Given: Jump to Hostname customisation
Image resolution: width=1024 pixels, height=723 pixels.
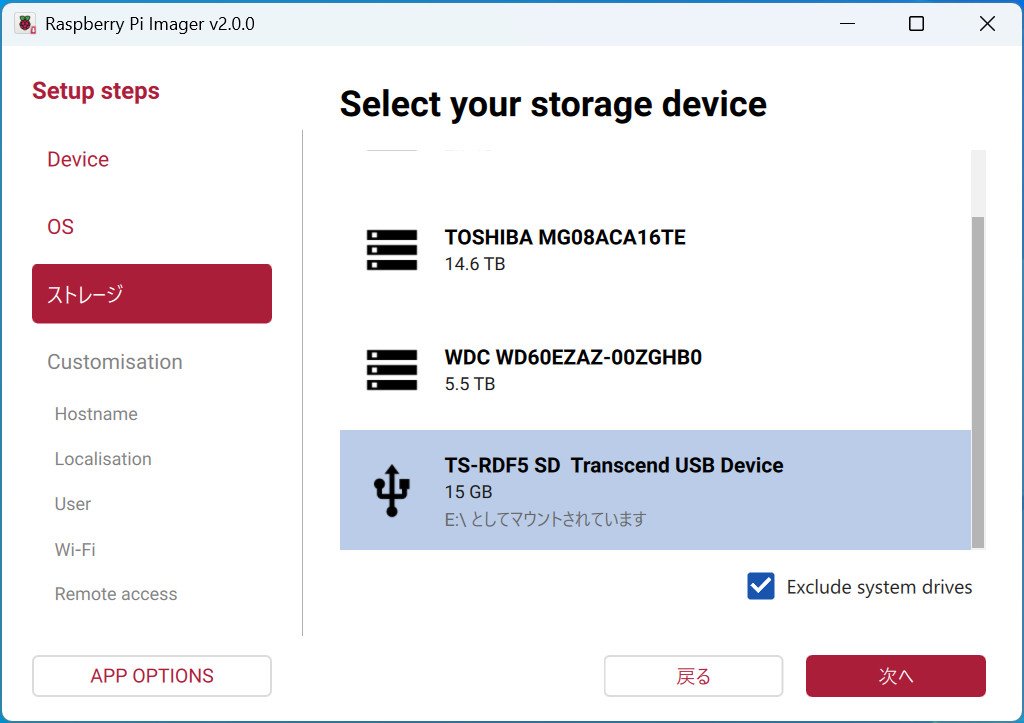Looking at the screenshot, I should pyautogui.click(x=96, y=414).
